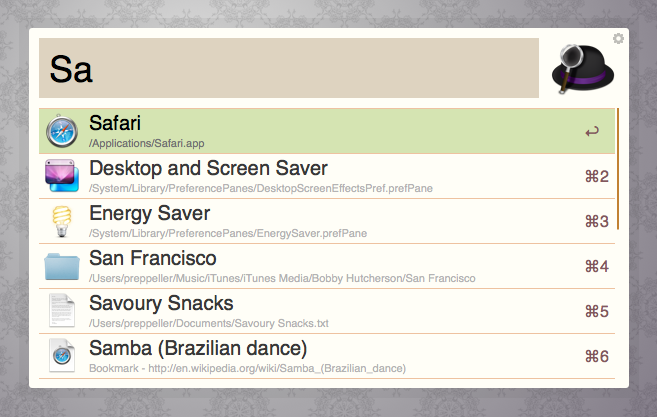Open the Savoury Snacks document result
The width and height of the screenshot is (657, 417).
(300, 311)
